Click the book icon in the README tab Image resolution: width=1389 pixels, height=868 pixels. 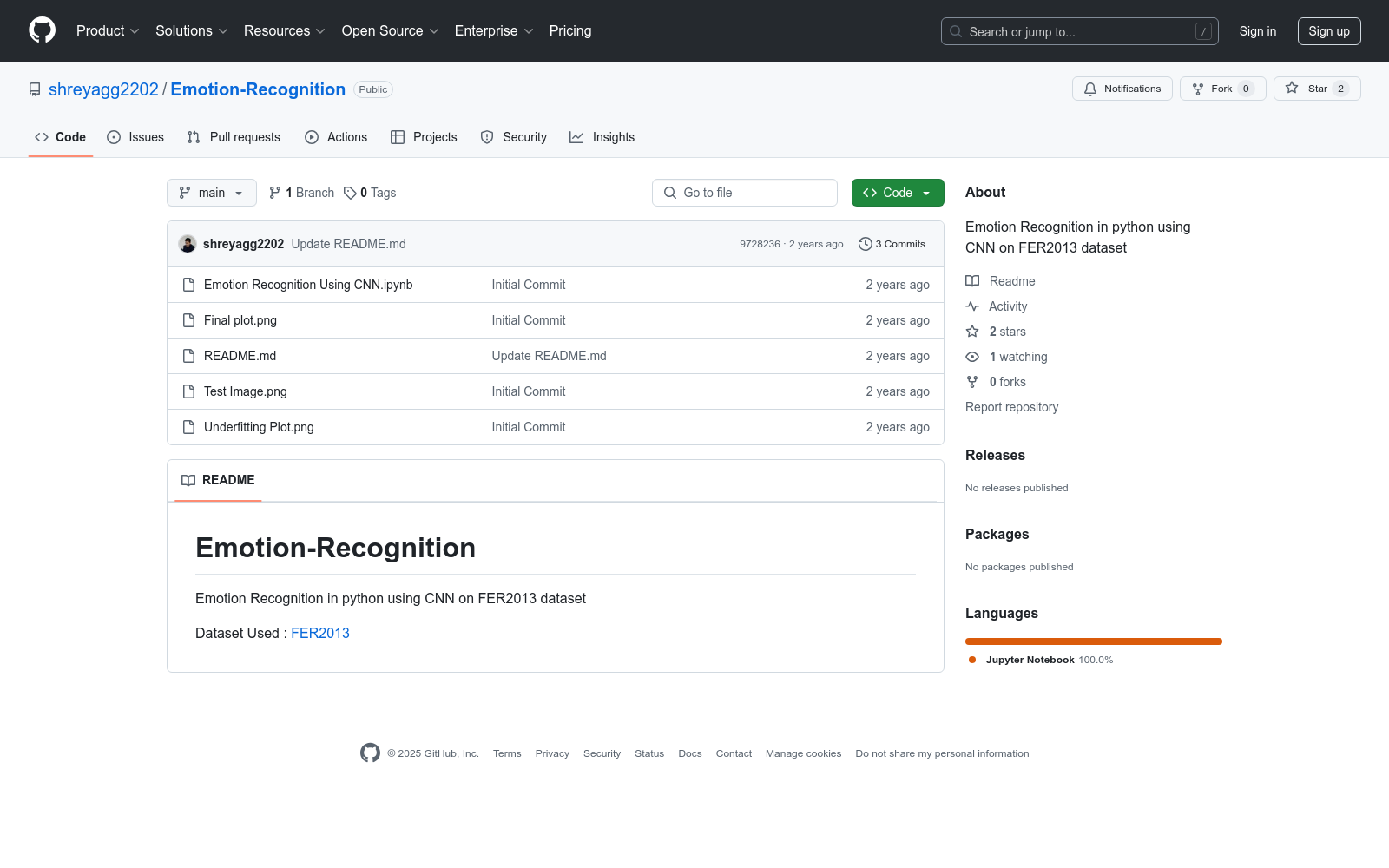pos(188,480)
